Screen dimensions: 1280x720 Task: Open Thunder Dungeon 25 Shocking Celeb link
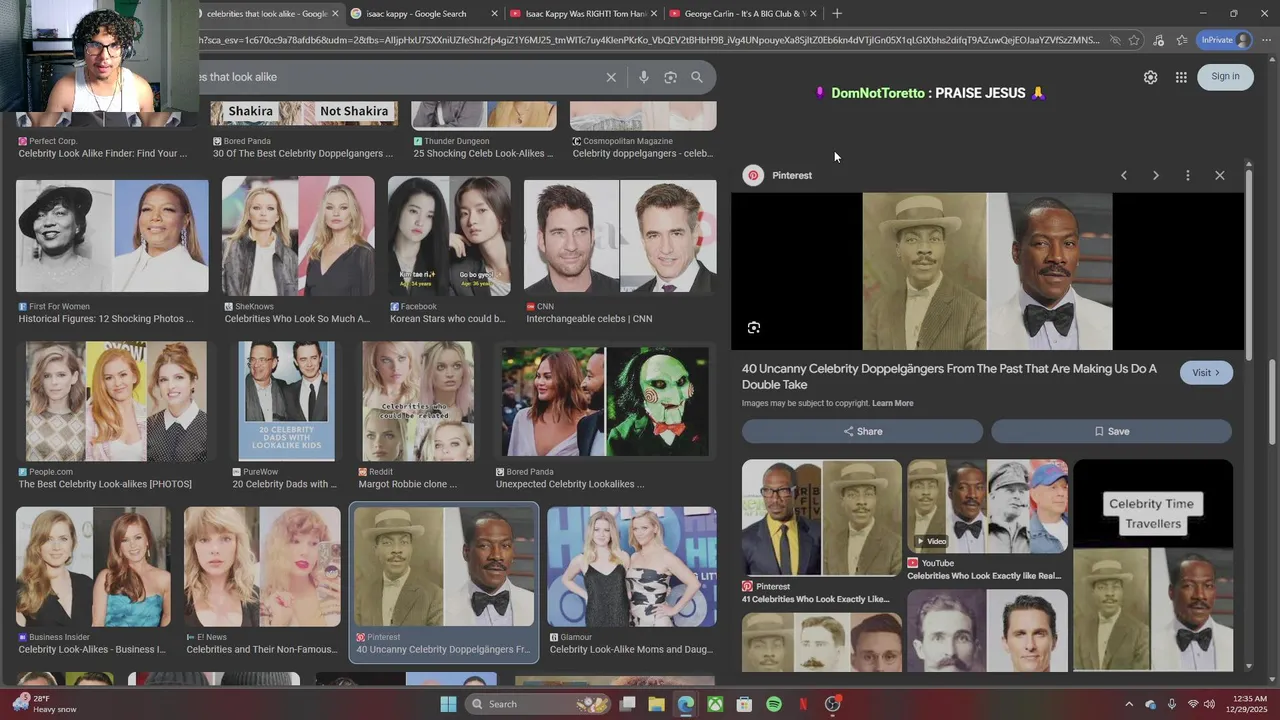coord(483,153)
